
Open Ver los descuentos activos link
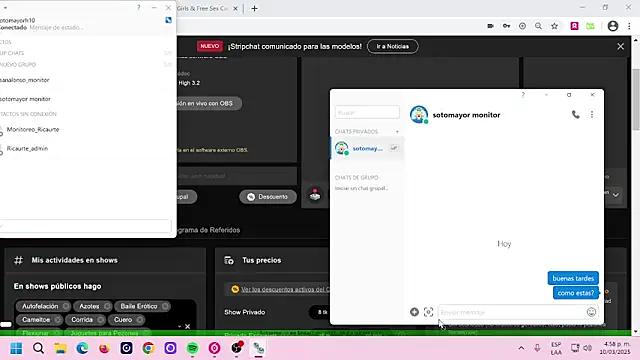(x=284, y=289)
